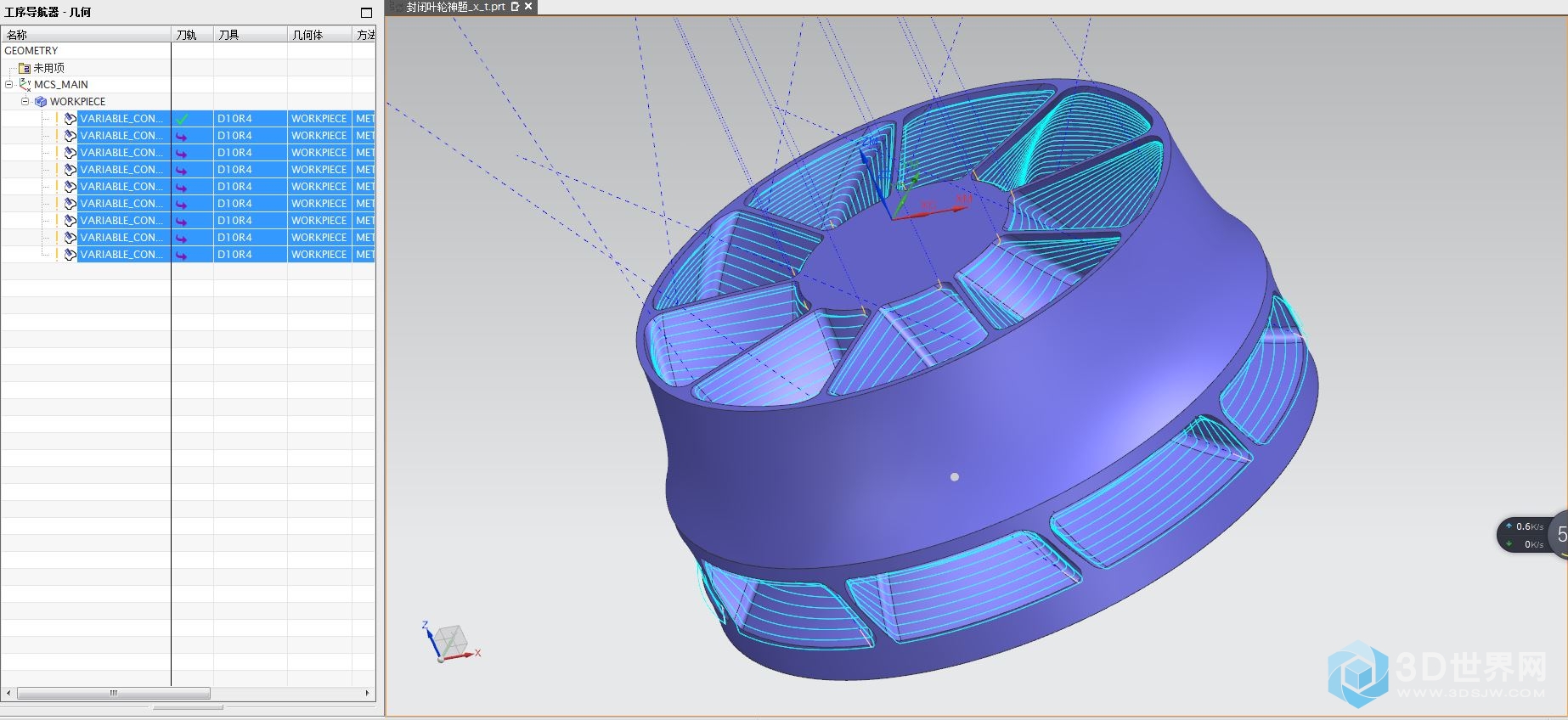This screenshot has width=1568, height=720.
Task: Click the 方法 column header
Action: tap(364, 35)
